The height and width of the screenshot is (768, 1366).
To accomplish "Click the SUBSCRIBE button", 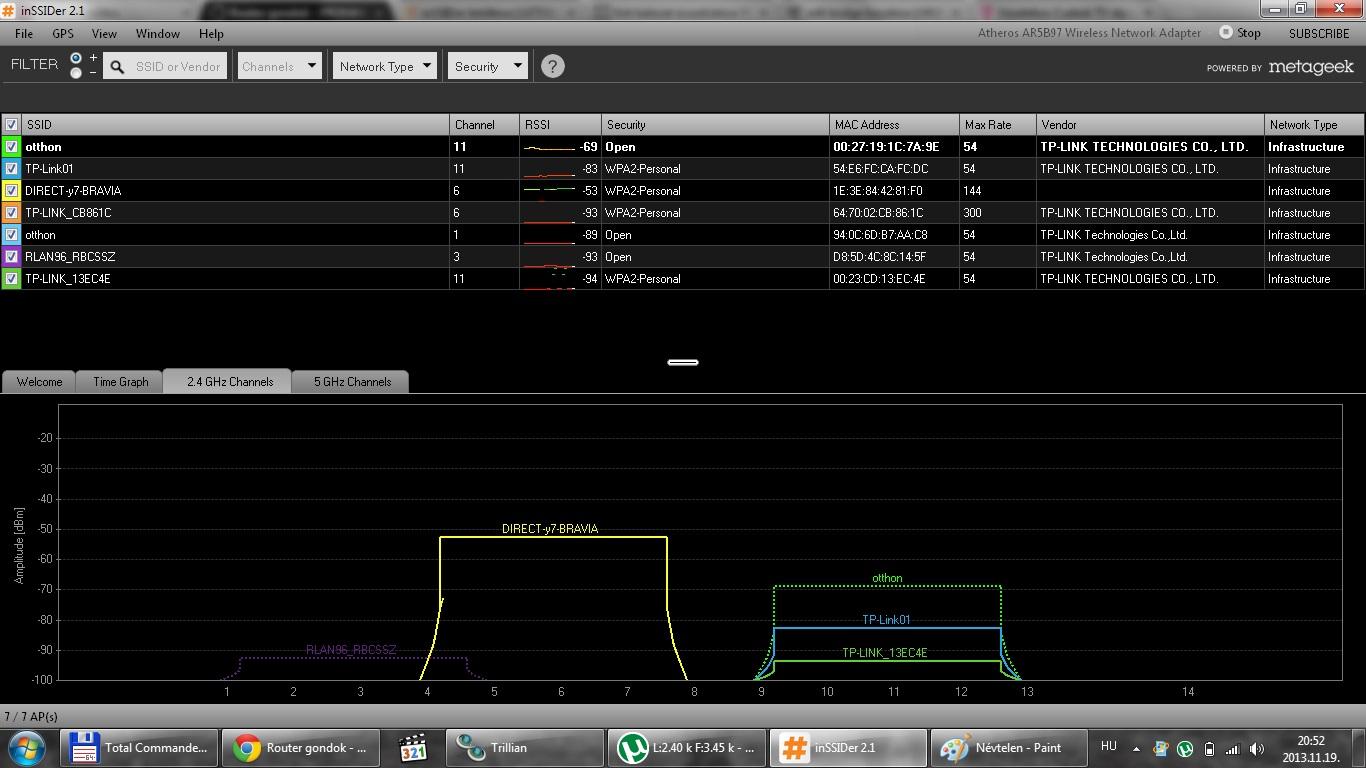I will click(1319, 33).
